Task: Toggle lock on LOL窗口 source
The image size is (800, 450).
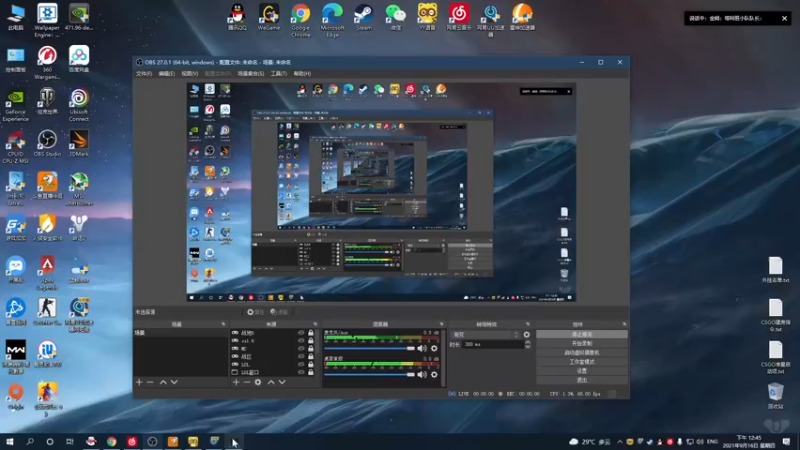Action: point(311,372)
